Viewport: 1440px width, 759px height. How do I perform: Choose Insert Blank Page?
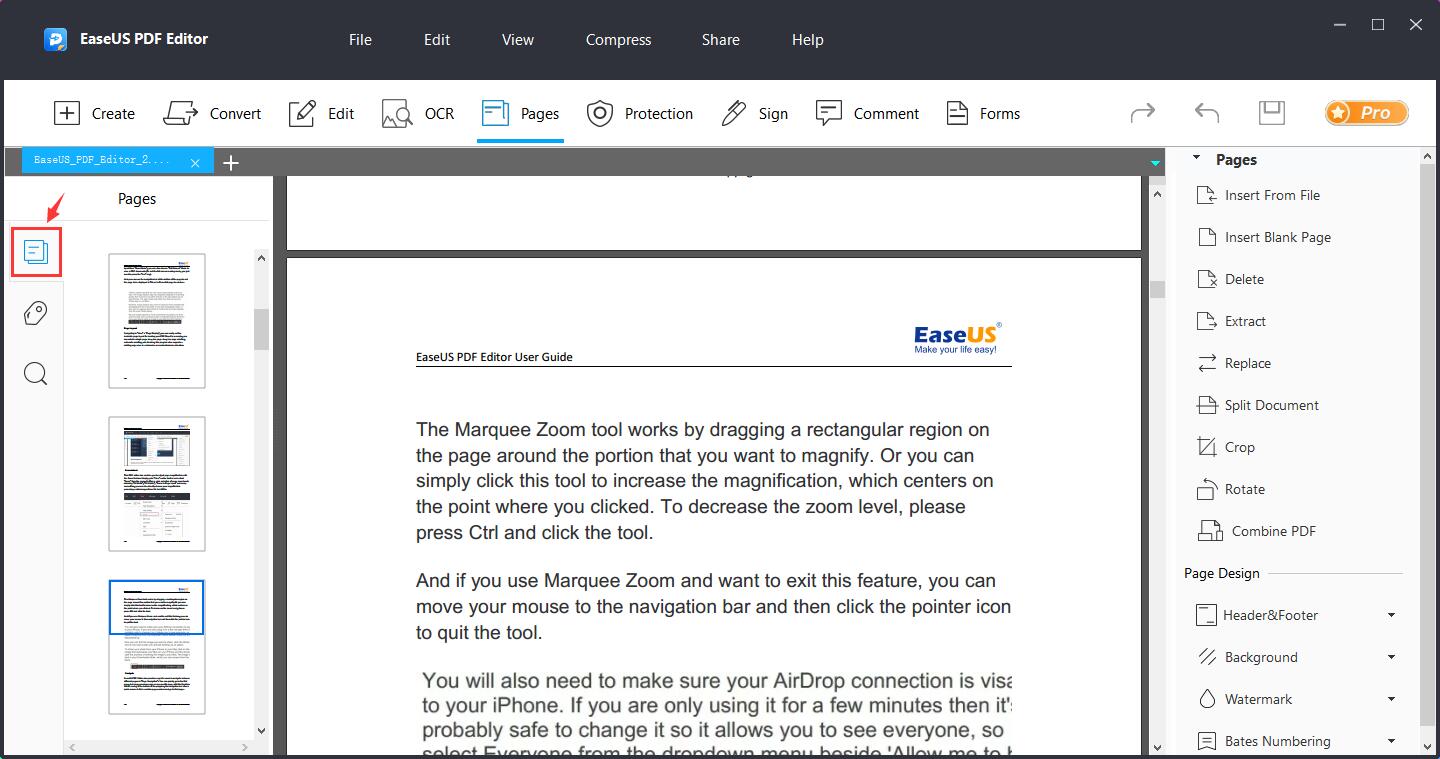[x=1264, y=237]
